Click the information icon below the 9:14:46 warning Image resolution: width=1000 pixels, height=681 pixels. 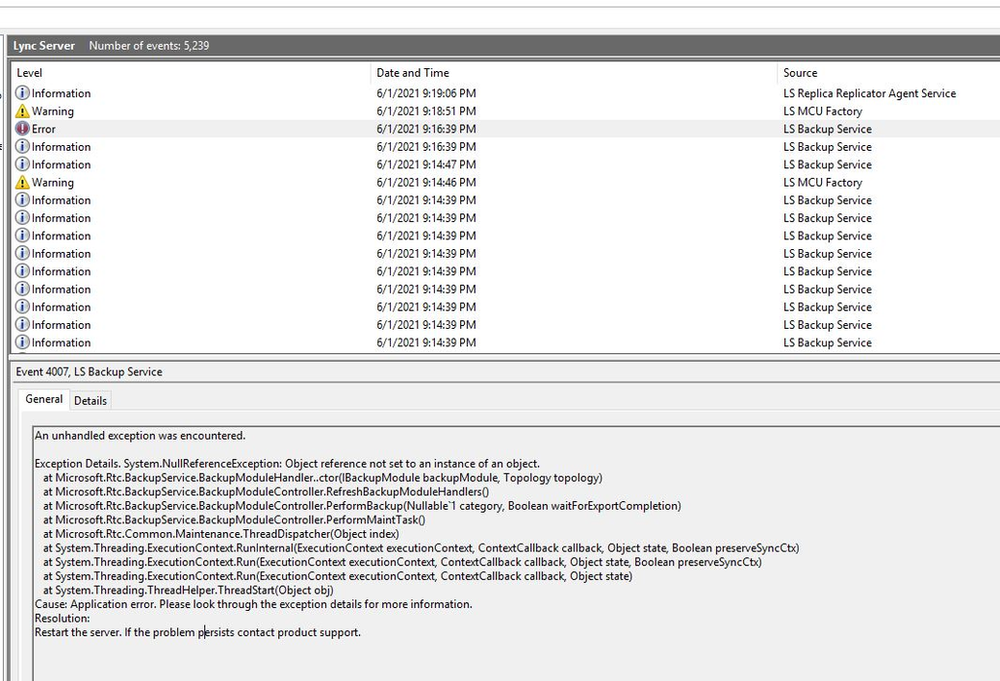[23, 201]
